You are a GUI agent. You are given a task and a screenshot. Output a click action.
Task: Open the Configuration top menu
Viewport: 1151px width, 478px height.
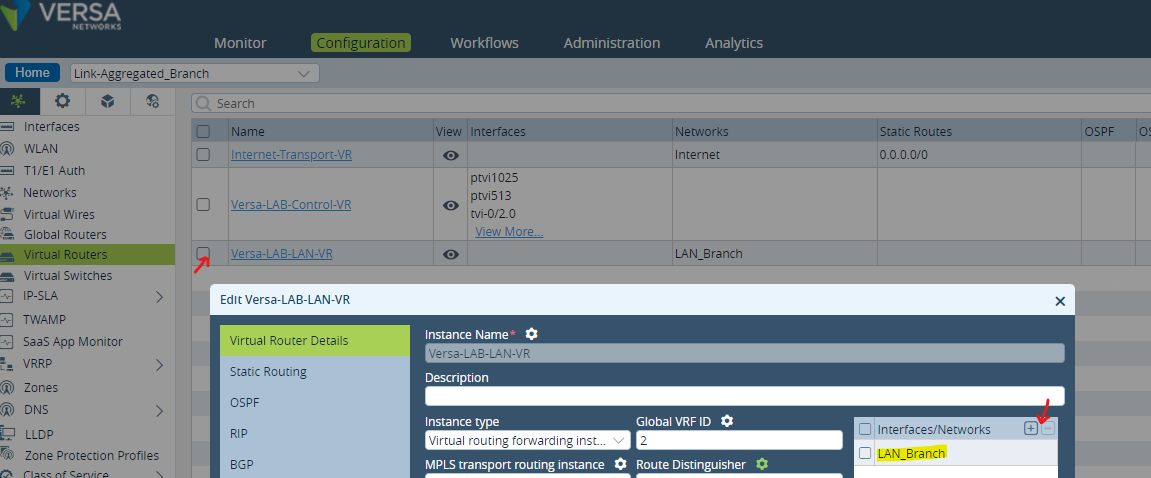click(360, 43)
